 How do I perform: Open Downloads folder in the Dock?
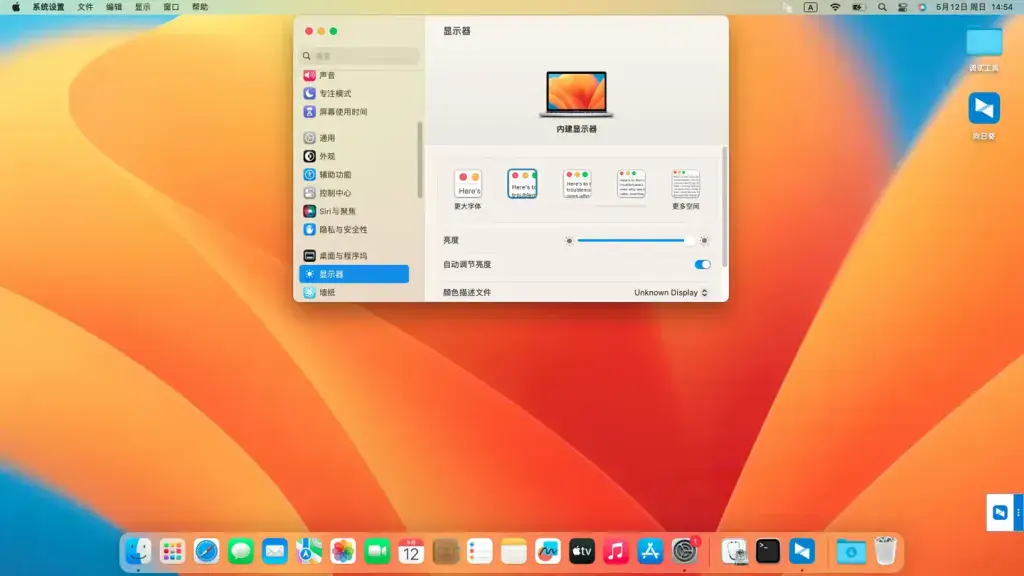click(850, 552)
